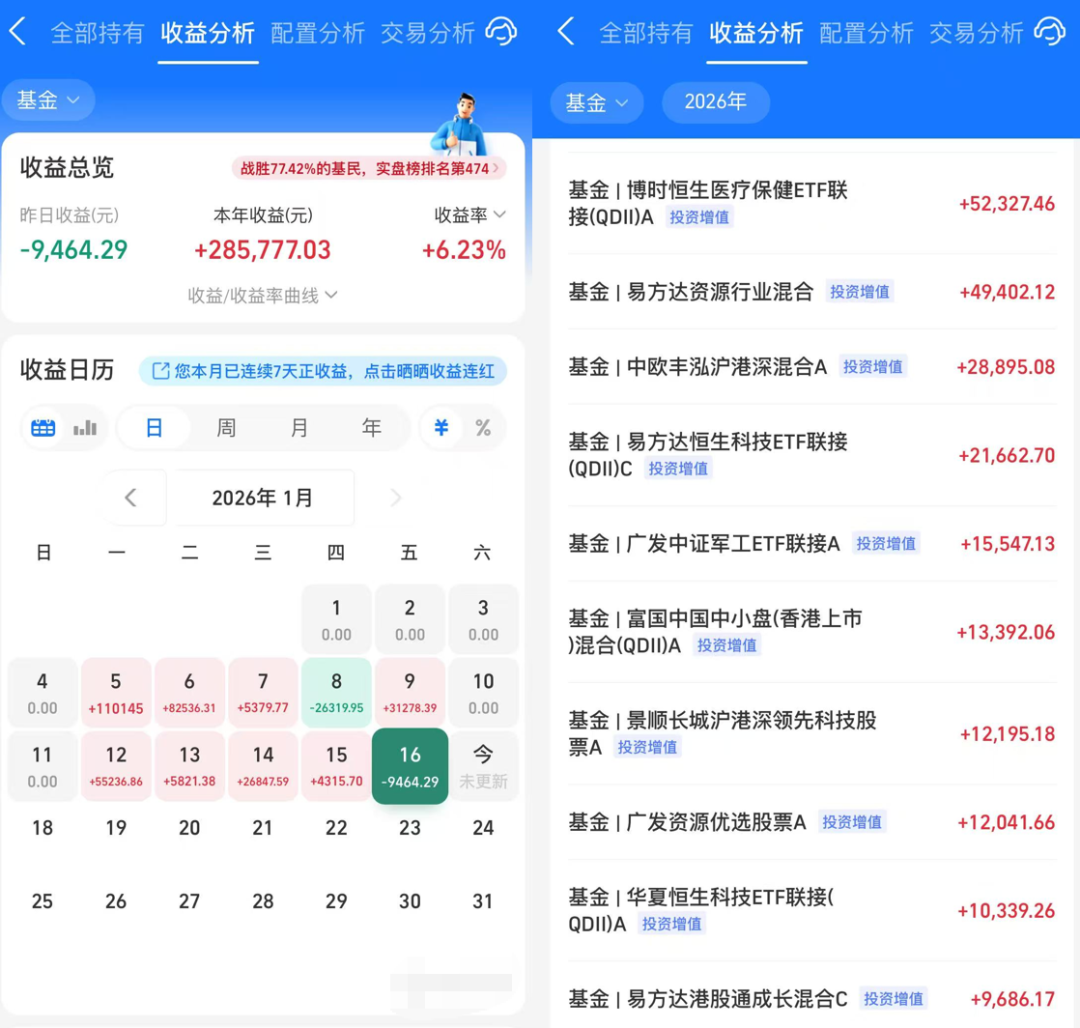Open 华夏恒生科技ETF联接 fund row
Screen dimensions: 1080x1028
coord(811,910)
